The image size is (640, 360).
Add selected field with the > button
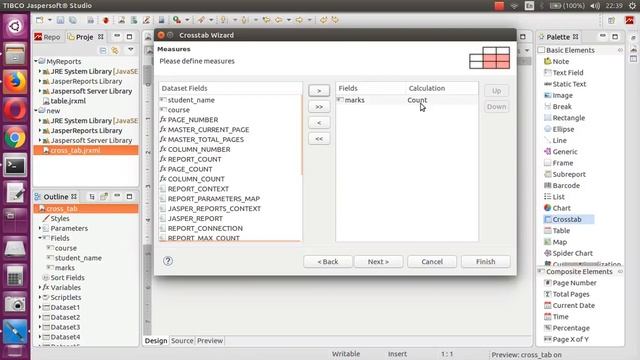(x=319, y=91)
